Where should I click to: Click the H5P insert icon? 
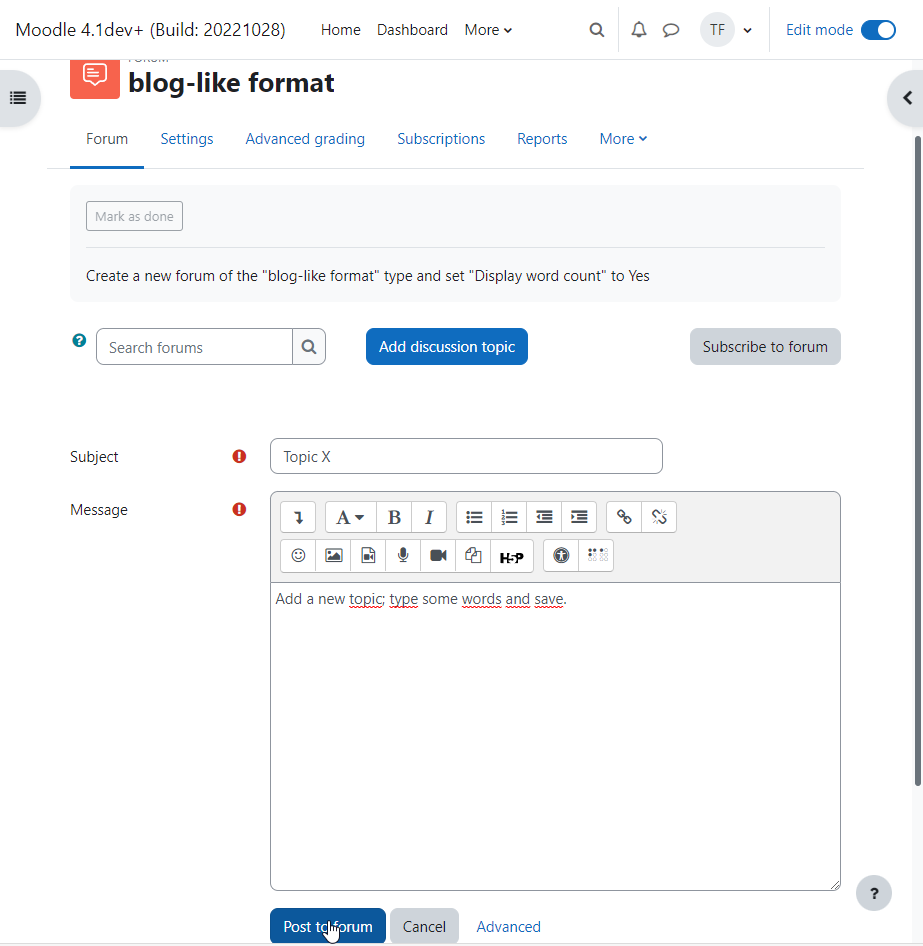pyautogui.click(x=512, y=556)
